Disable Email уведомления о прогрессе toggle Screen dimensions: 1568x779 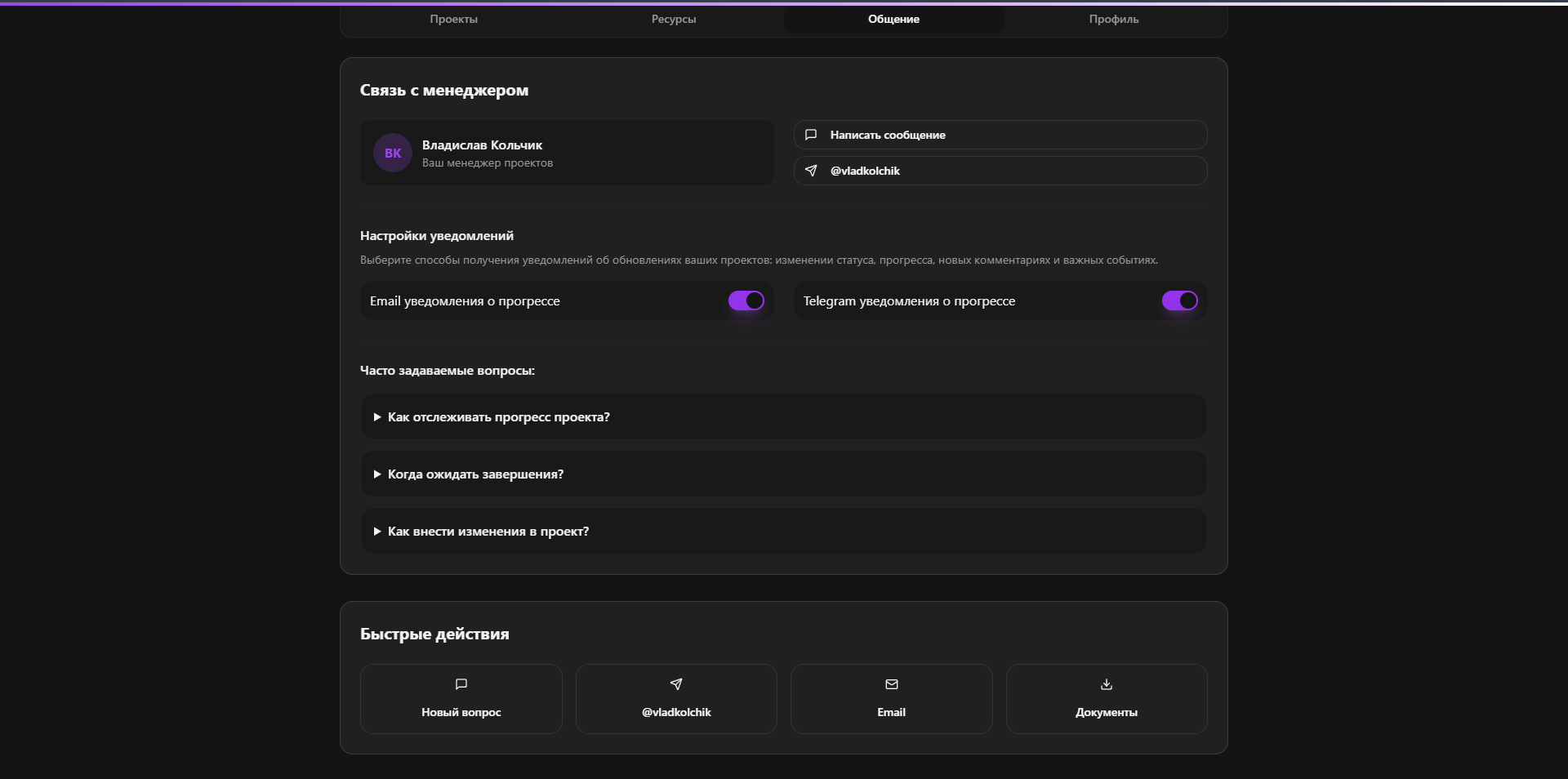746,301
